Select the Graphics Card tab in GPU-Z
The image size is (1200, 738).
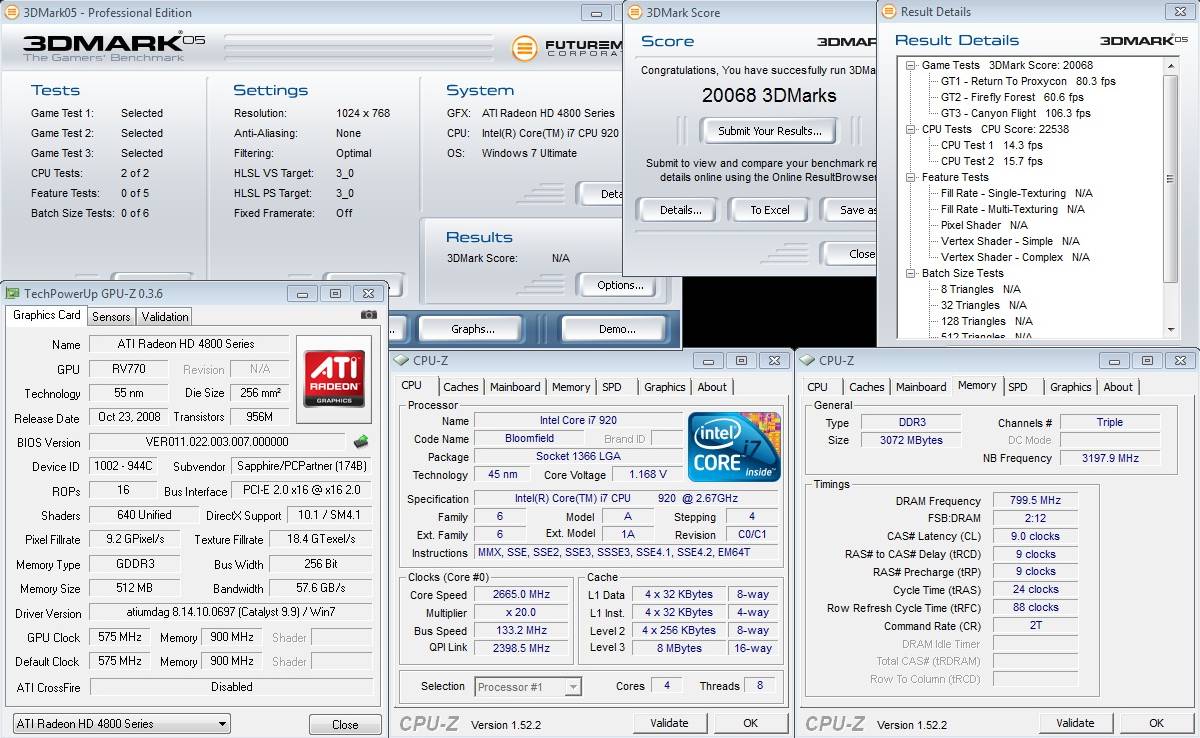click(x=47, y=315)
